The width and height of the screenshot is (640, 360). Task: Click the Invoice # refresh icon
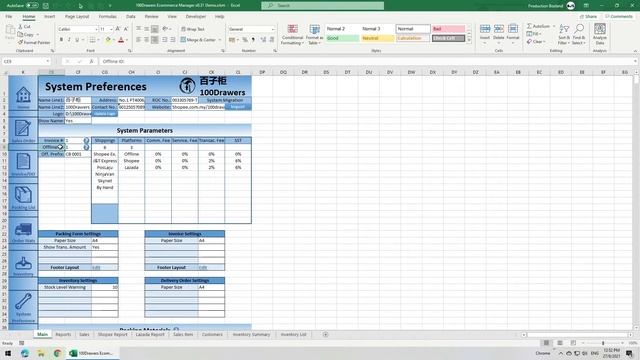pos(86,140)
